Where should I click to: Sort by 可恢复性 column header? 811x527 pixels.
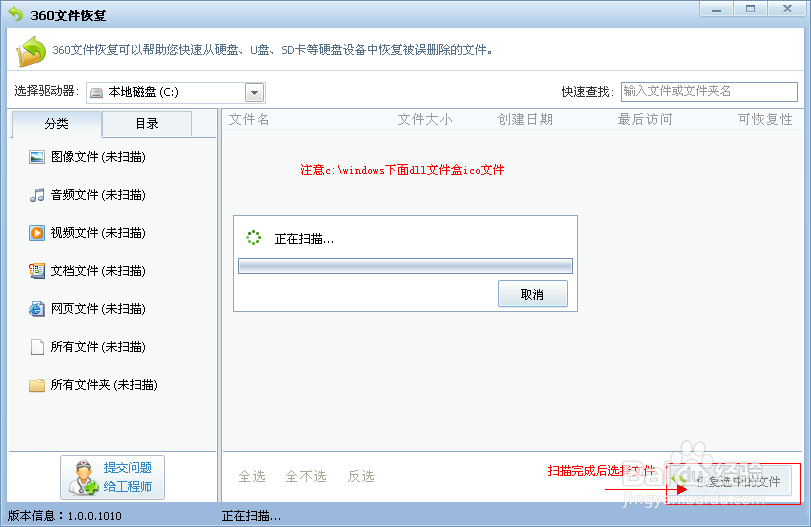tap(765, 119)
